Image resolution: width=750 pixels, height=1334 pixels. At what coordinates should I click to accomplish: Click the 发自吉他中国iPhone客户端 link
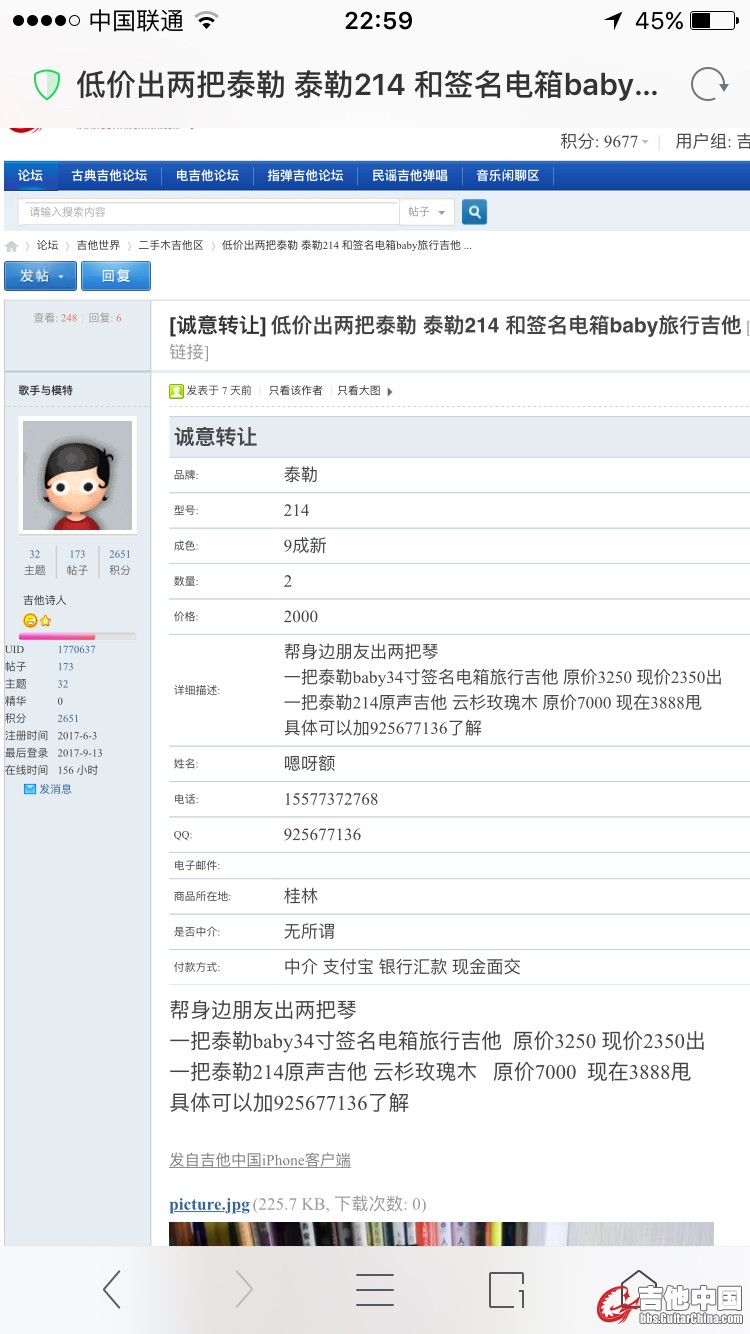click(x=260, y=1160)
